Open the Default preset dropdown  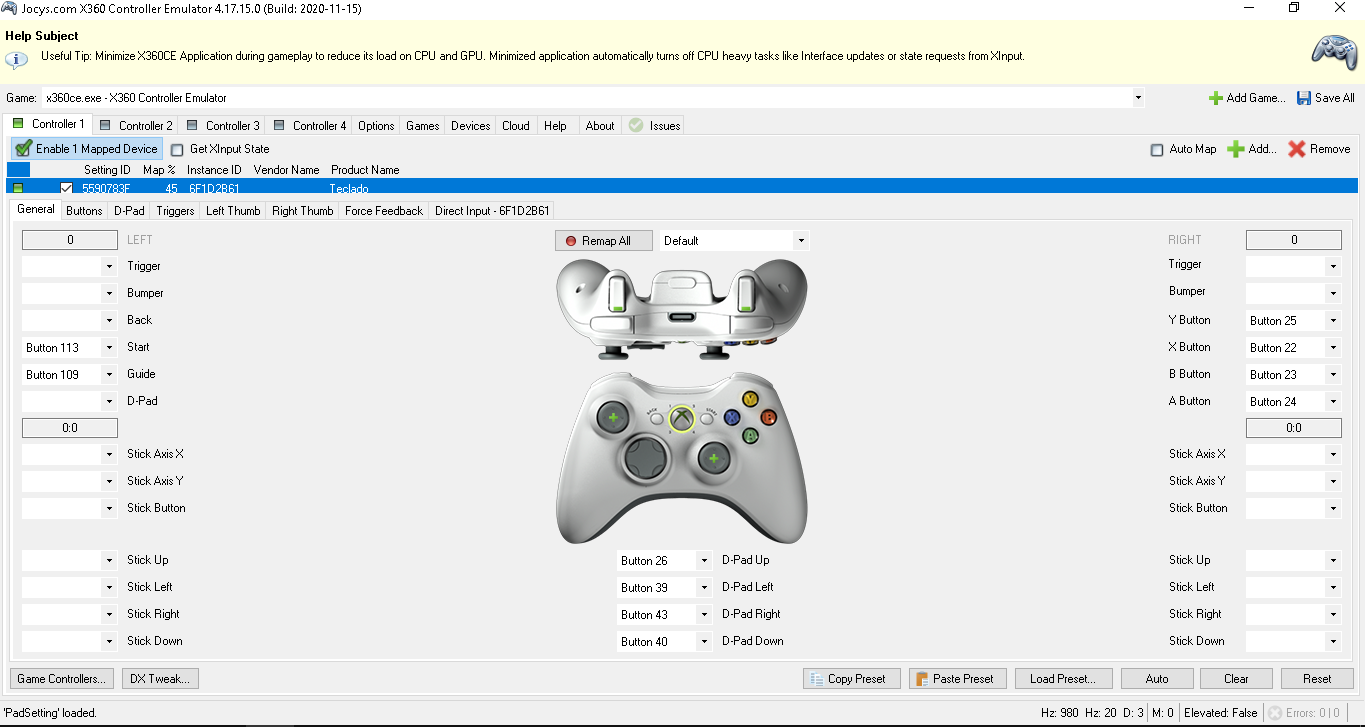click(x=800, y=241)
